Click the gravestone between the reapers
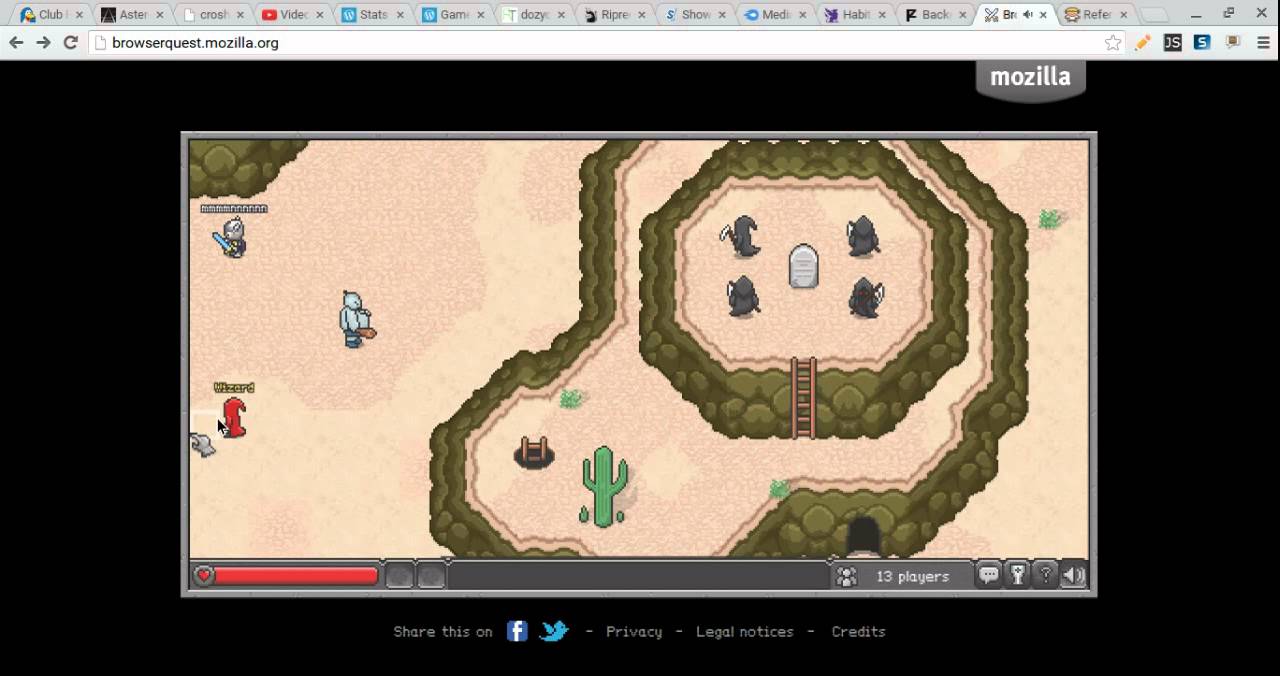The width and height of the screenshot is (1280, 676). pos(804,266)
